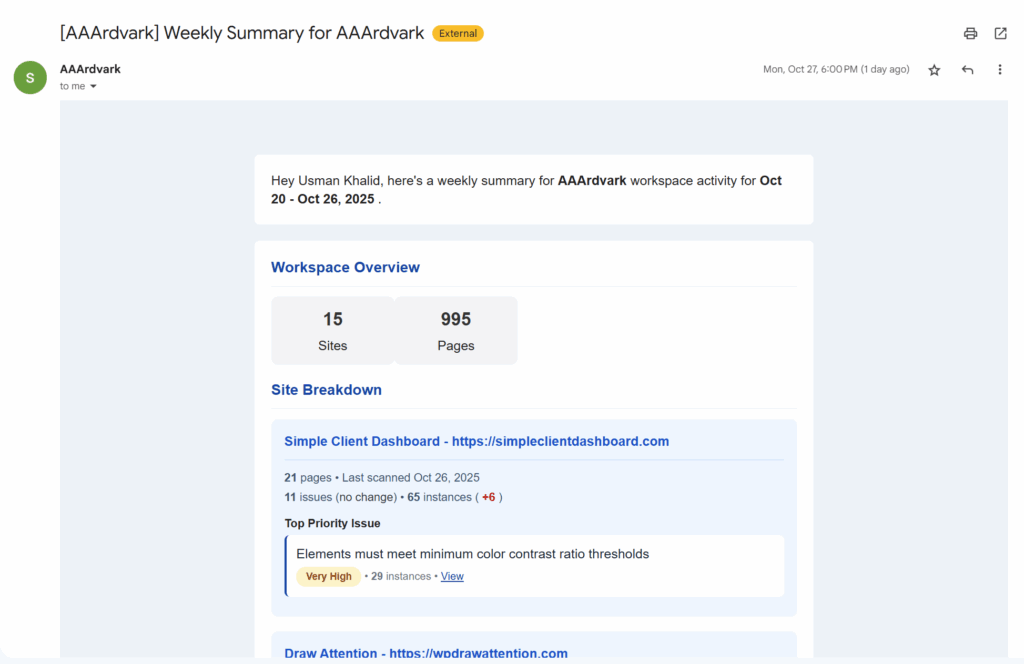Image resolution: width=1024 pixels, height=664 pixels.
Task: Select the 15 Sites overview card
Action: 333,330
